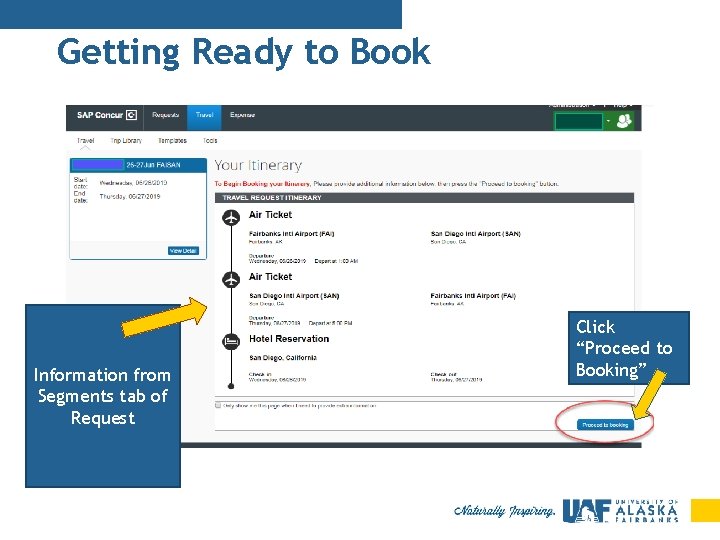Viewport: 720px width, 540px height.
Task: Open the Expense navigation tab
Action: pos(242,115)
